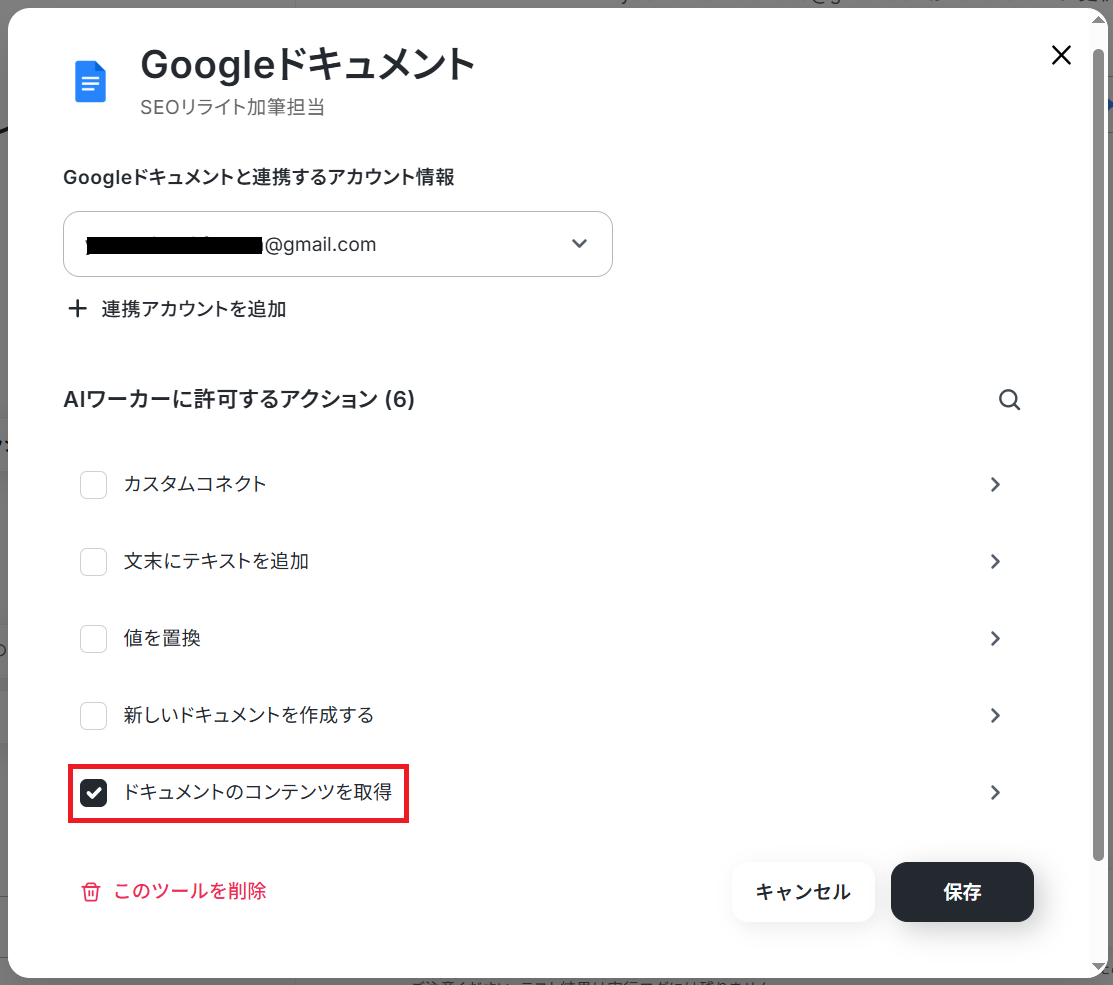Screen dimensions: 1113x985
Task: Expand ドキュメントのコンテンツを取得 chevron
Action: point(995,793)
